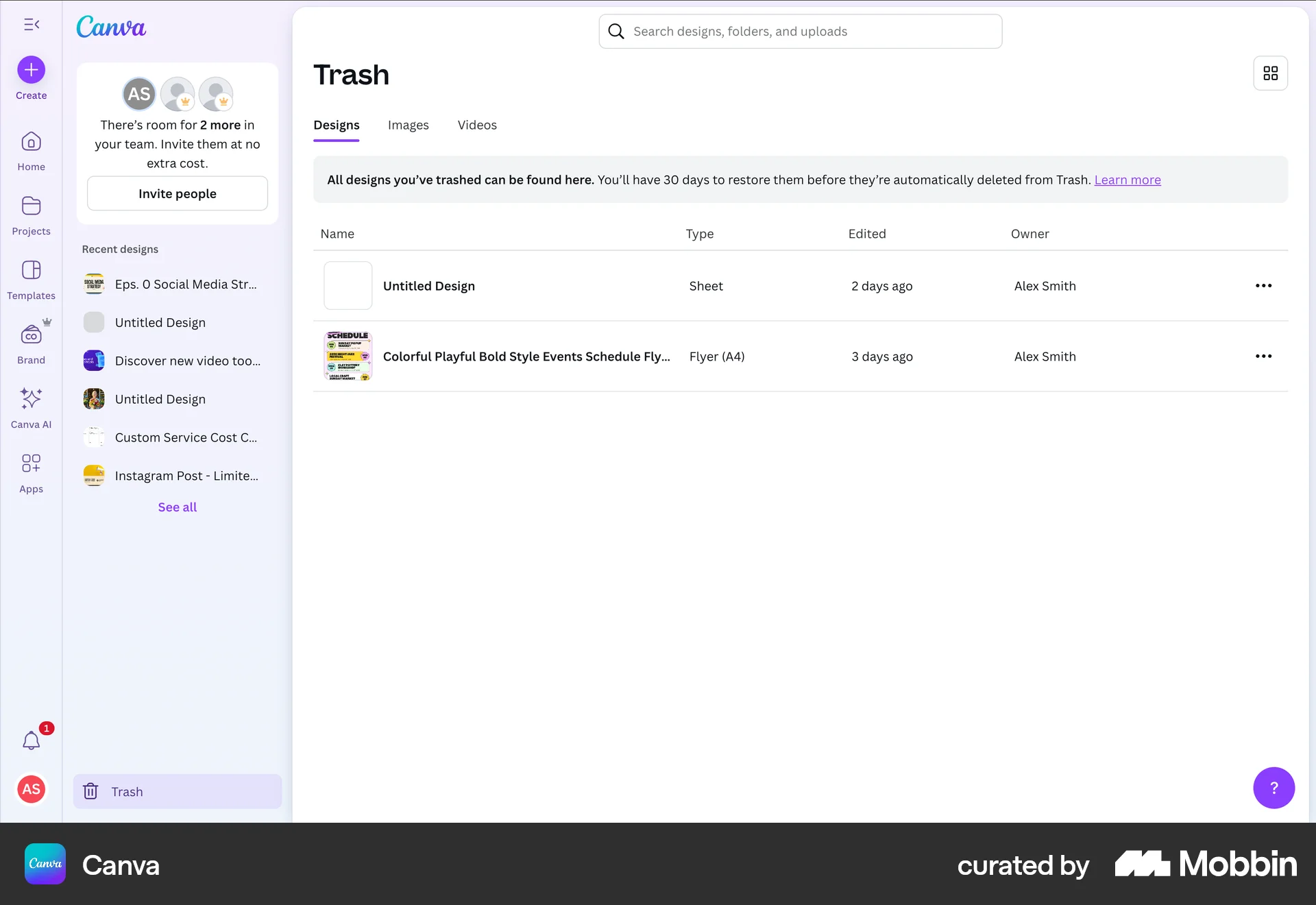
Task: Switch to the Videos tab
Action: pos(477,125)
